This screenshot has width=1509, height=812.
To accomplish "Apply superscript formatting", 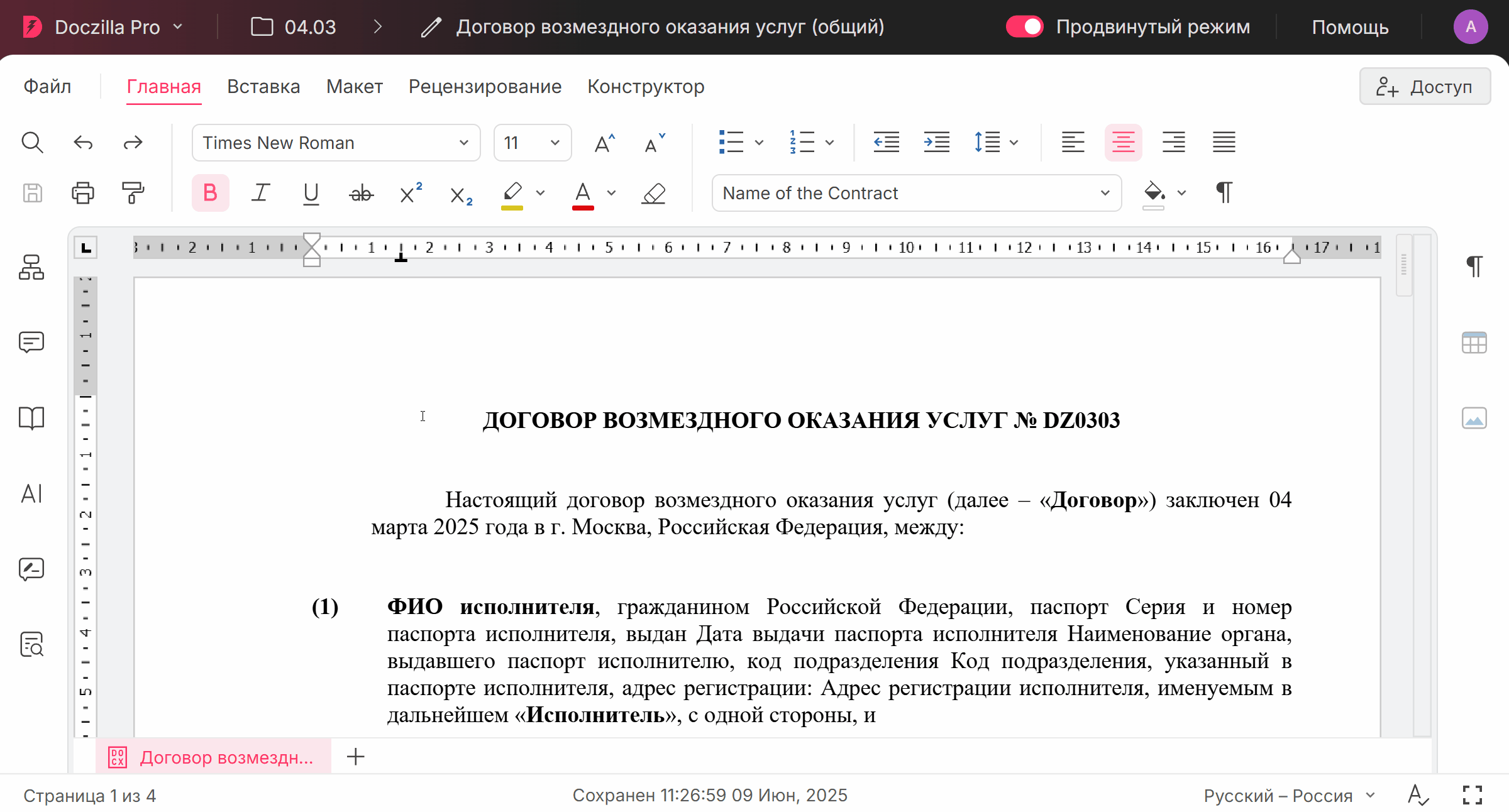I will tap(411, 193).
